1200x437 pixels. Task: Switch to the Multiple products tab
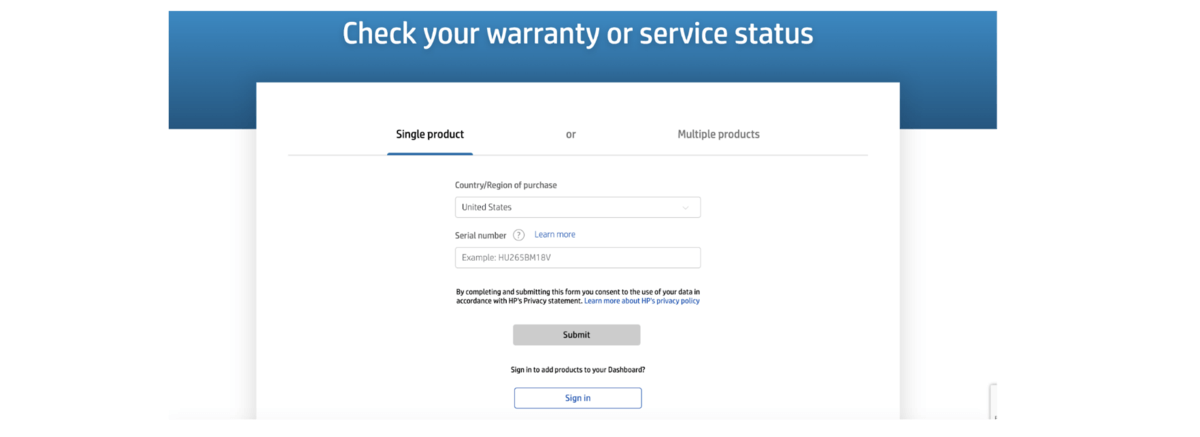click(x=718, y=134)
